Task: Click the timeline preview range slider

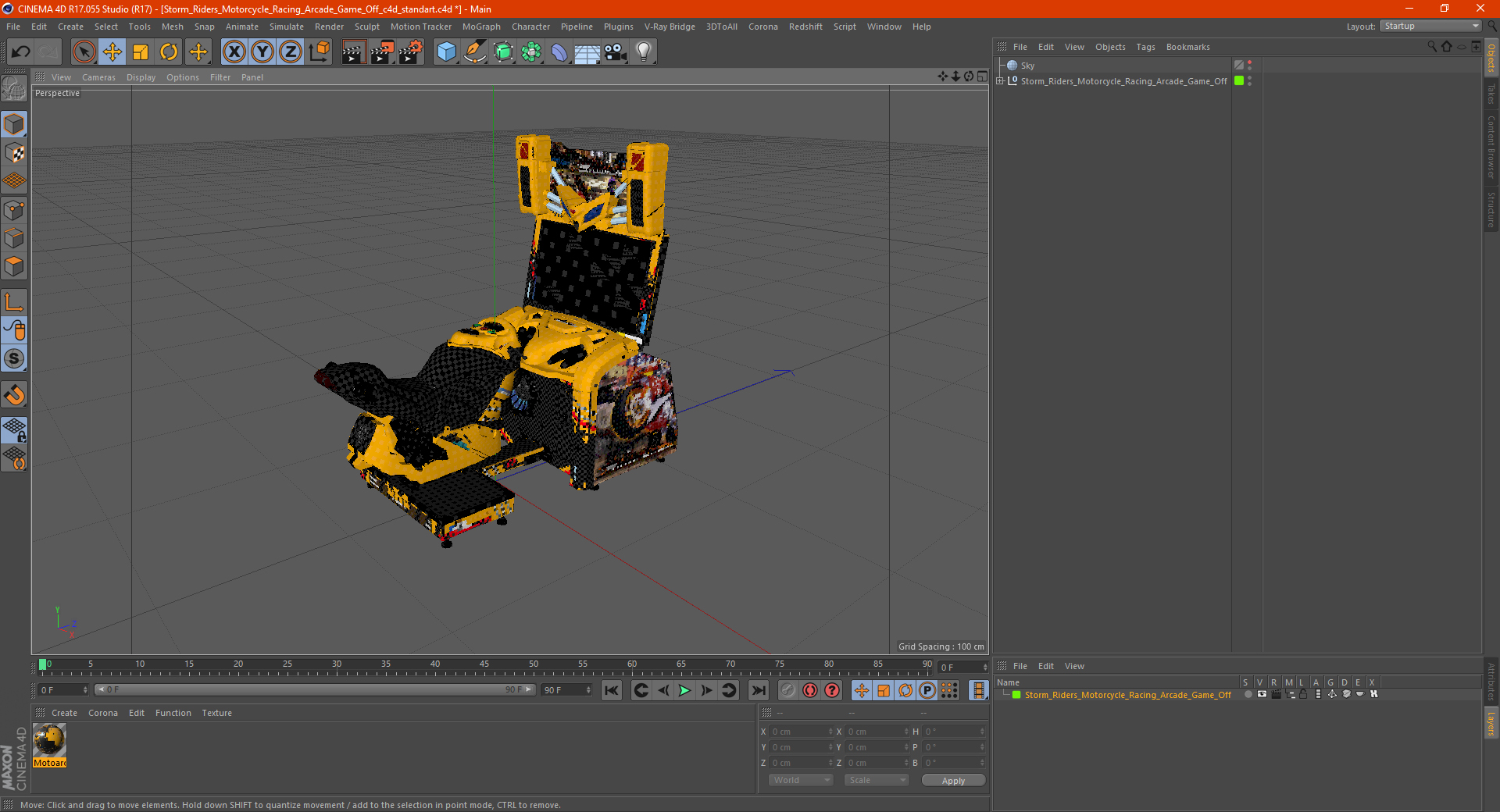Action: [x=315, y=689]
